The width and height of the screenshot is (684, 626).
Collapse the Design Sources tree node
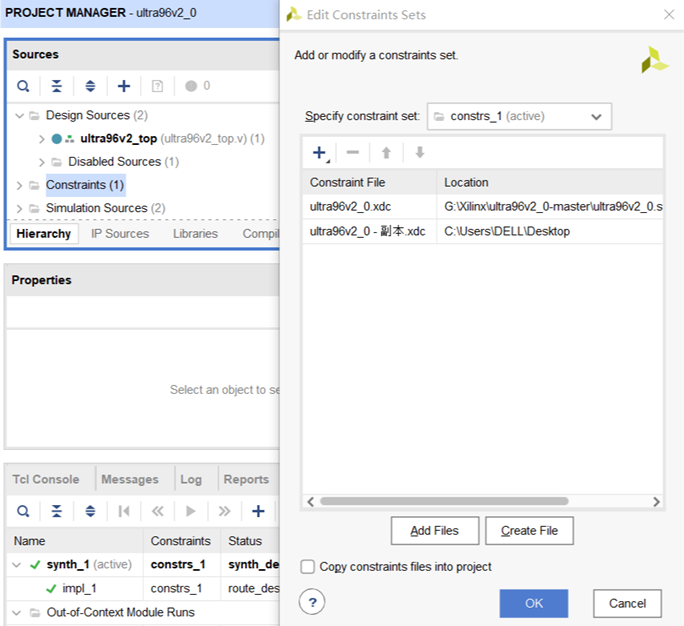19,116
